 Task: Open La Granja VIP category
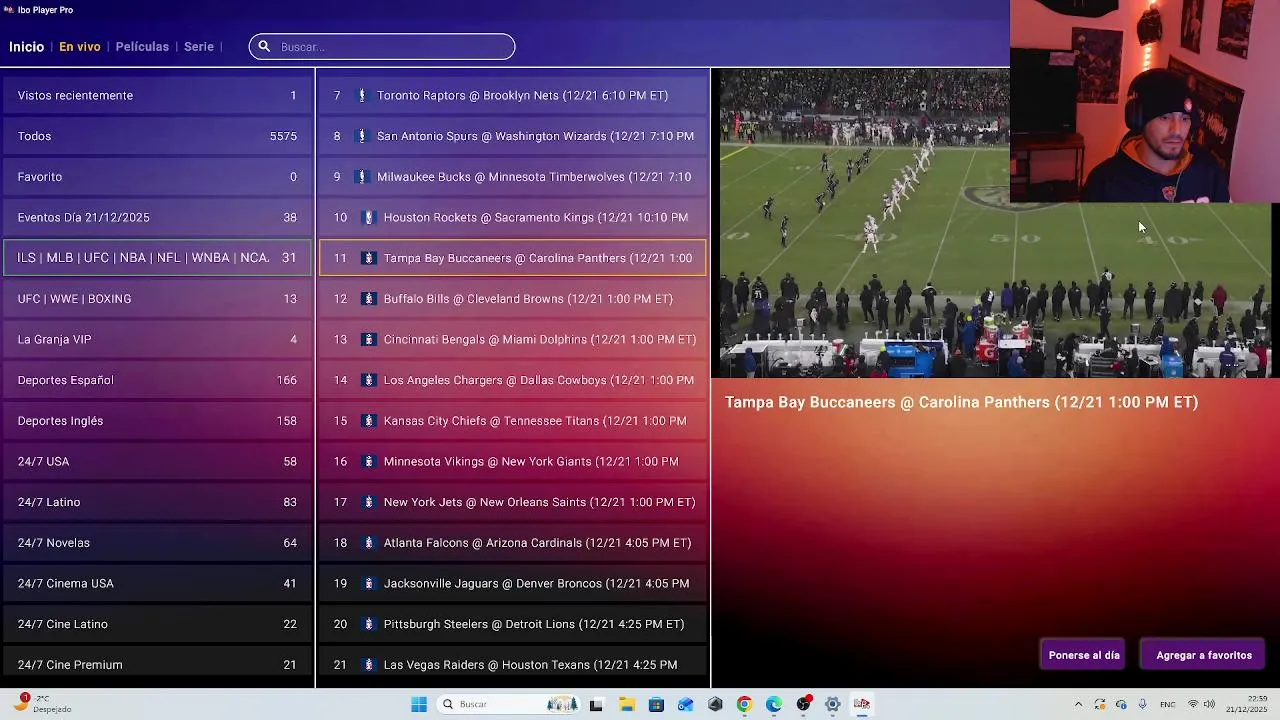157,340
